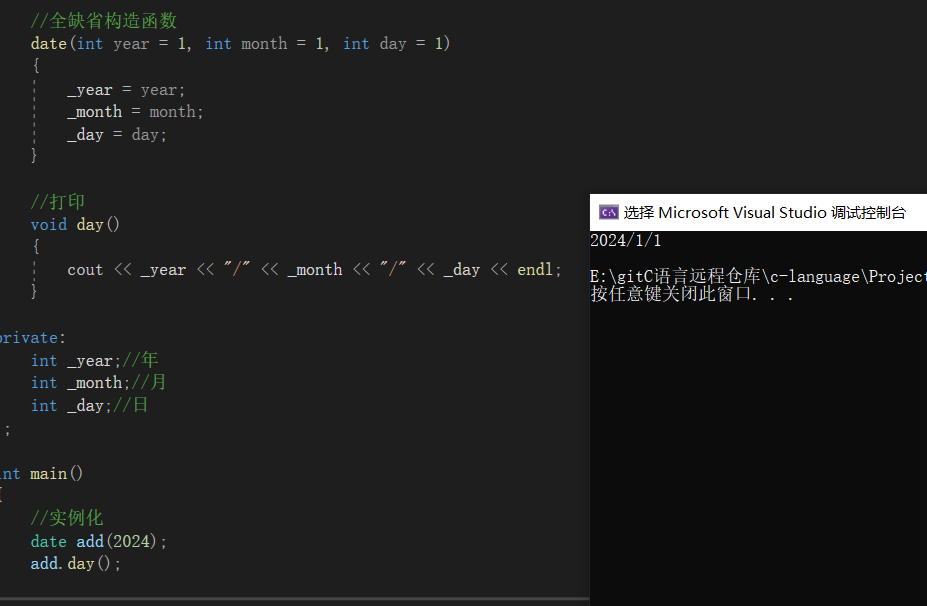927x606 pixels.
Task: Click endl in the cout statement
Action: (535, 270)
